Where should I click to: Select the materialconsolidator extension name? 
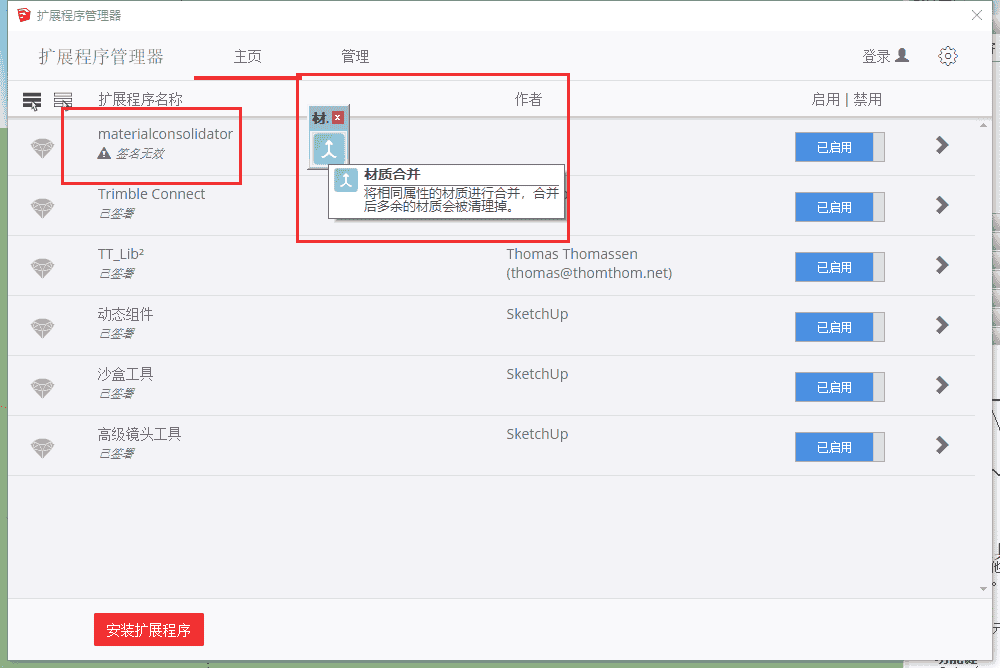(x=165, y=134)
